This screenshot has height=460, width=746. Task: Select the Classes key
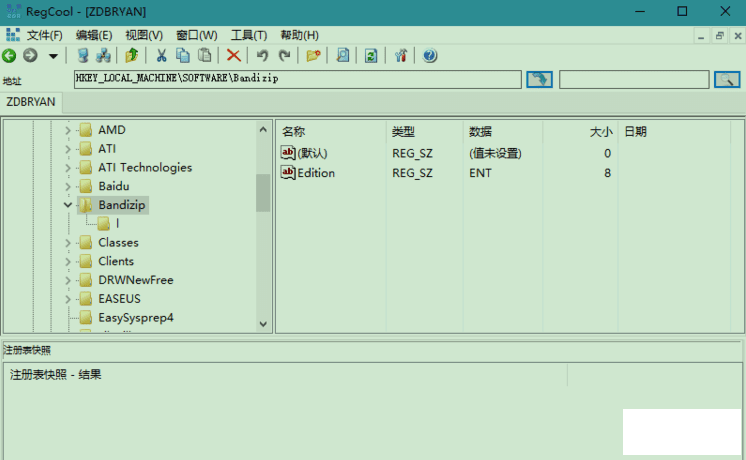coord(118,243)
